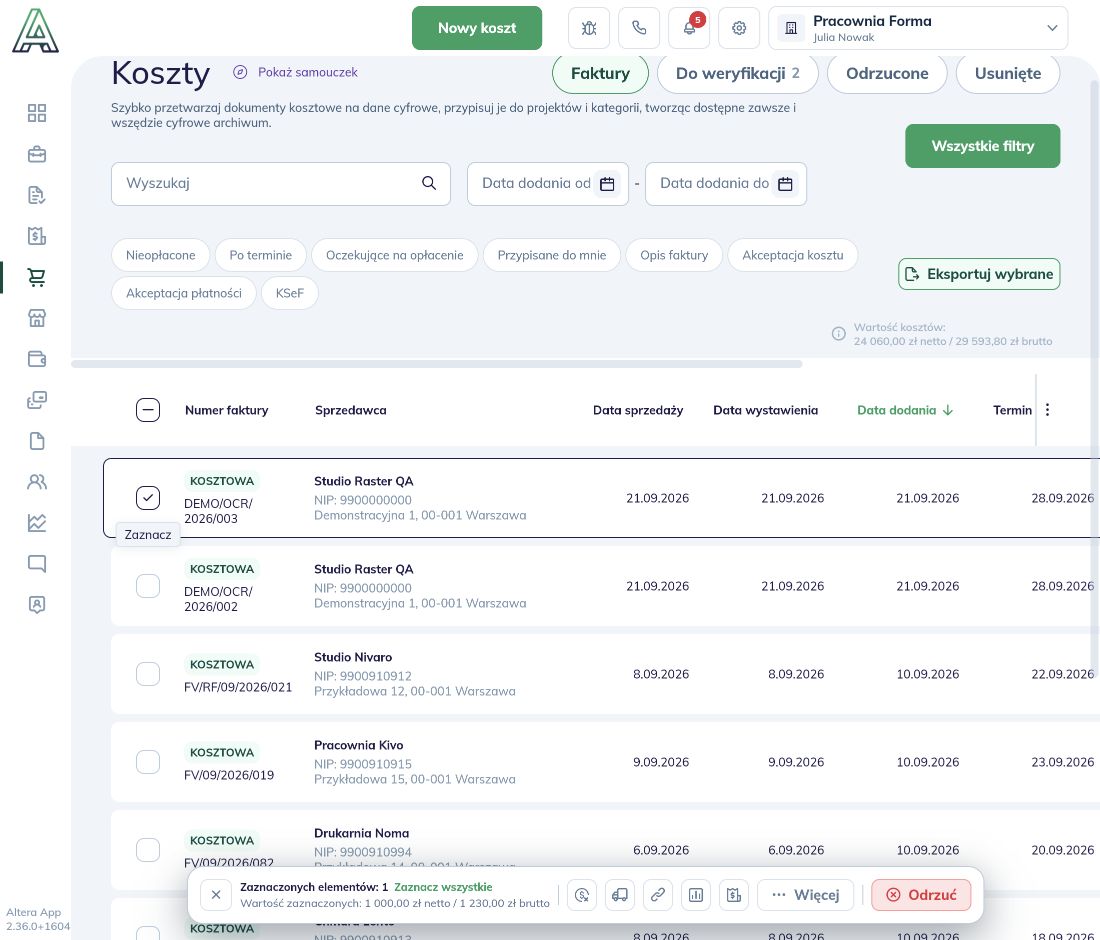
Task: Uncheck the DEMO/OCR/2026/003 invoice checkbox
Action: point(148,498)
